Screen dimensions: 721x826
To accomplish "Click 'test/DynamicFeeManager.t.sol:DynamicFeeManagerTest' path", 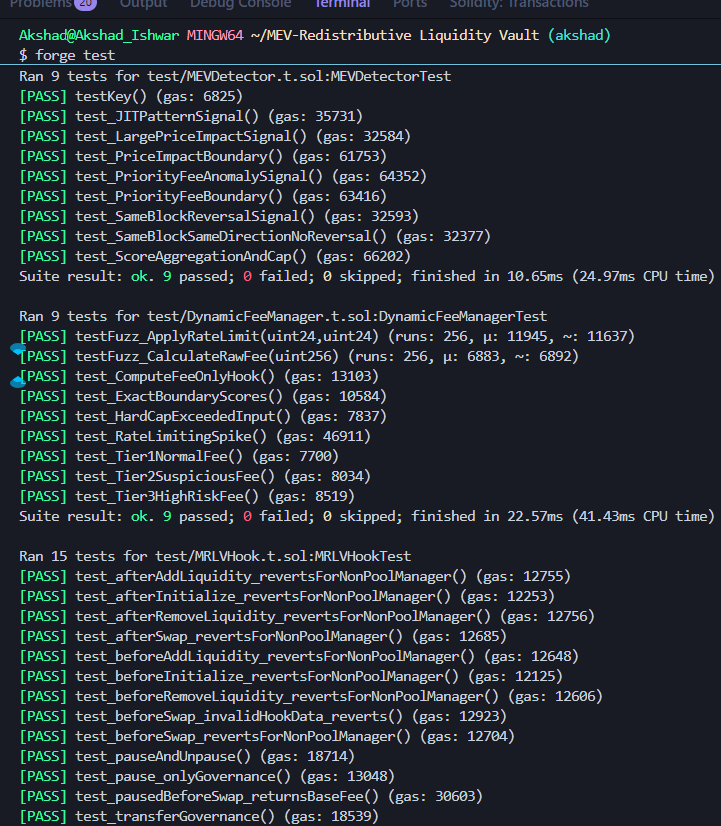I will [x=347, y=317].
